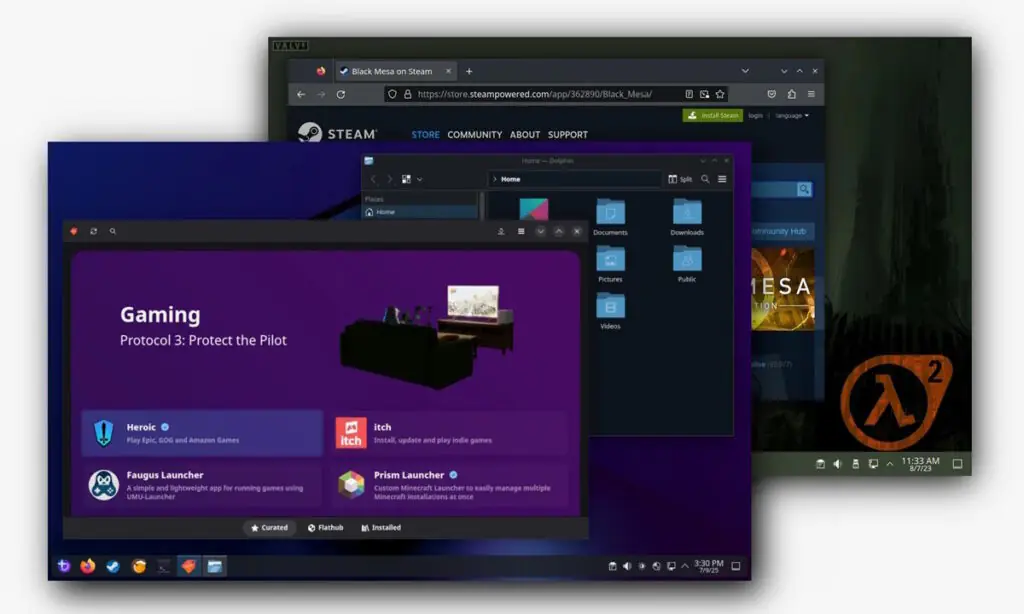Viewport: 1024px width, 614px height.
Task: Toggle the Flathub filter in Discover
Action: pyautogui.click(x=328, y=527)
